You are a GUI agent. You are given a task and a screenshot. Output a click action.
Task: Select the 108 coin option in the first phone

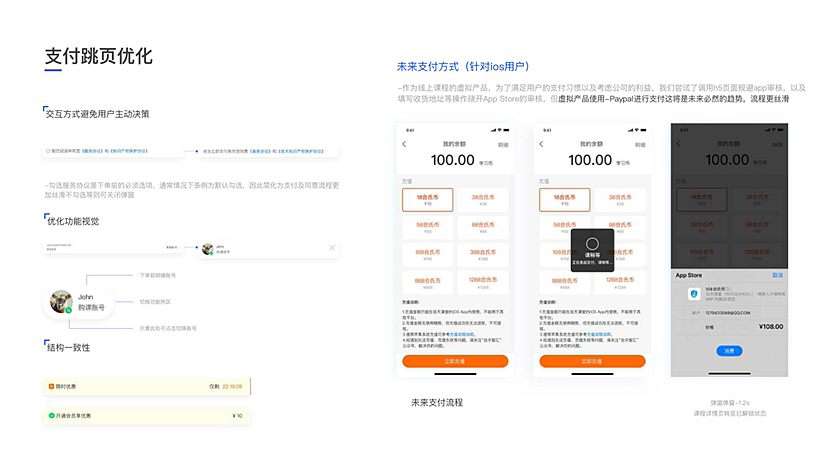(x=427, y=255)
